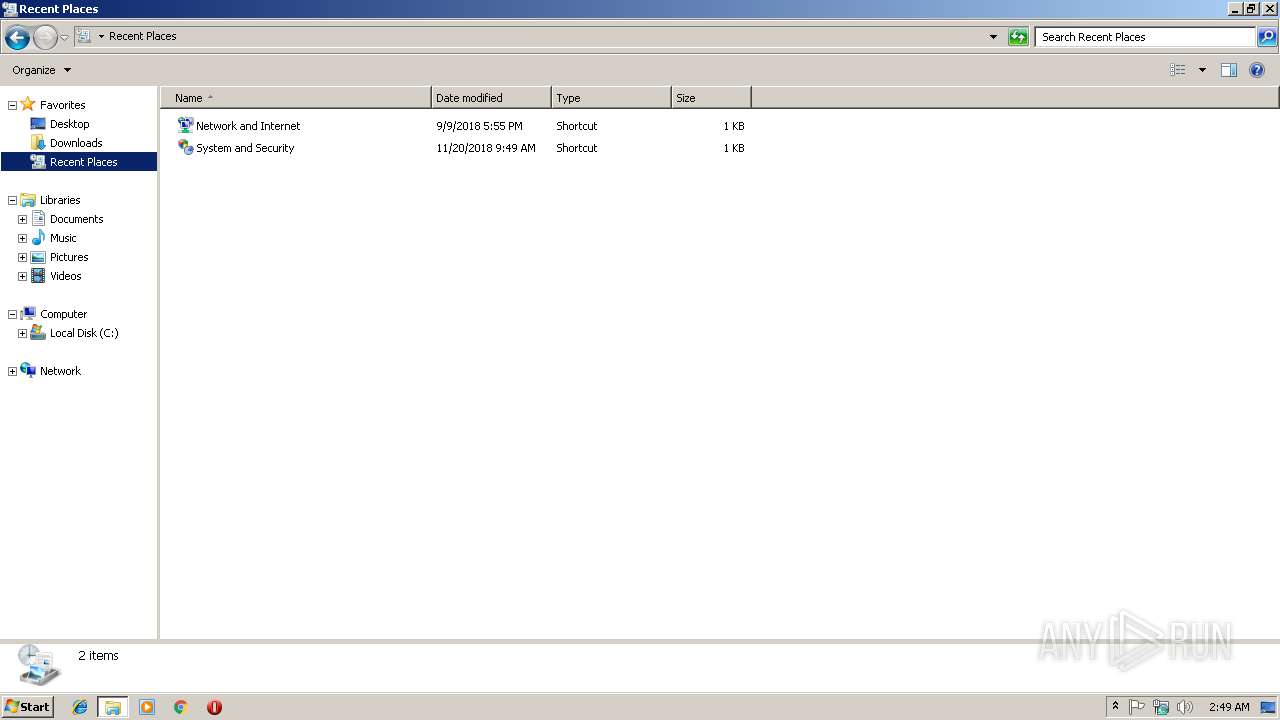This screenshot has height=720, width=1280.
Task: Click the Network and Internet shortcut icon
Action: [185, 125]
